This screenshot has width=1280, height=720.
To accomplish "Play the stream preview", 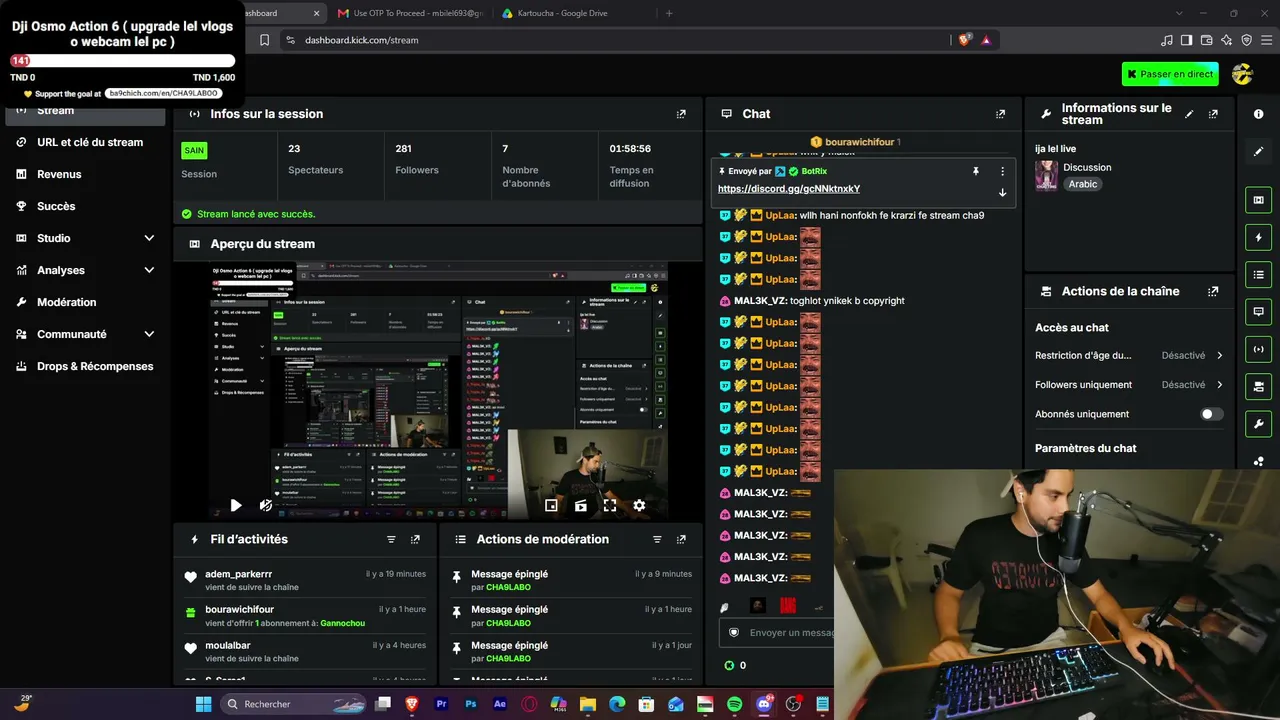I will [x=236, y=506].
